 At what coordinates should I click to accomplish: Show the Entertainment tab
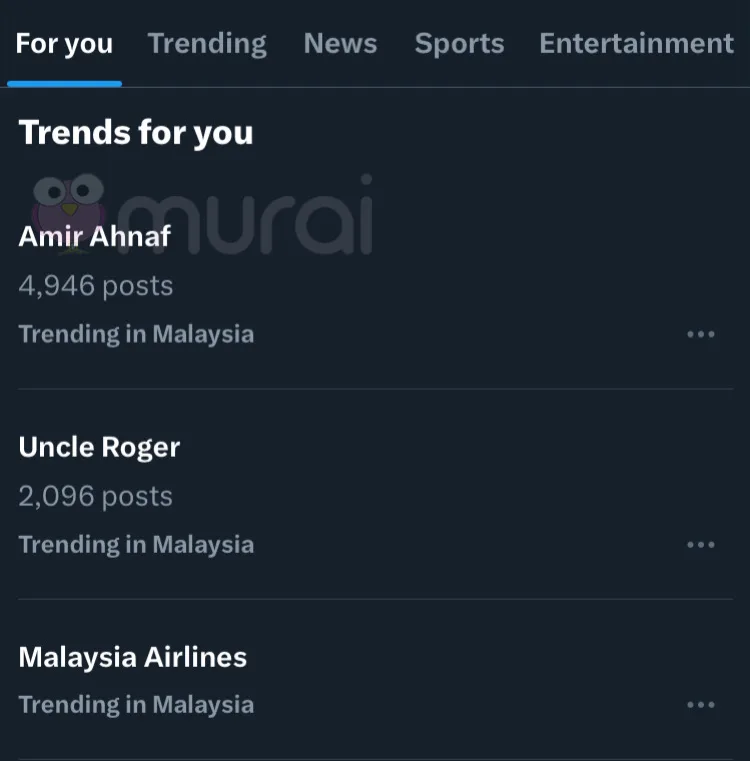(636, 44)
